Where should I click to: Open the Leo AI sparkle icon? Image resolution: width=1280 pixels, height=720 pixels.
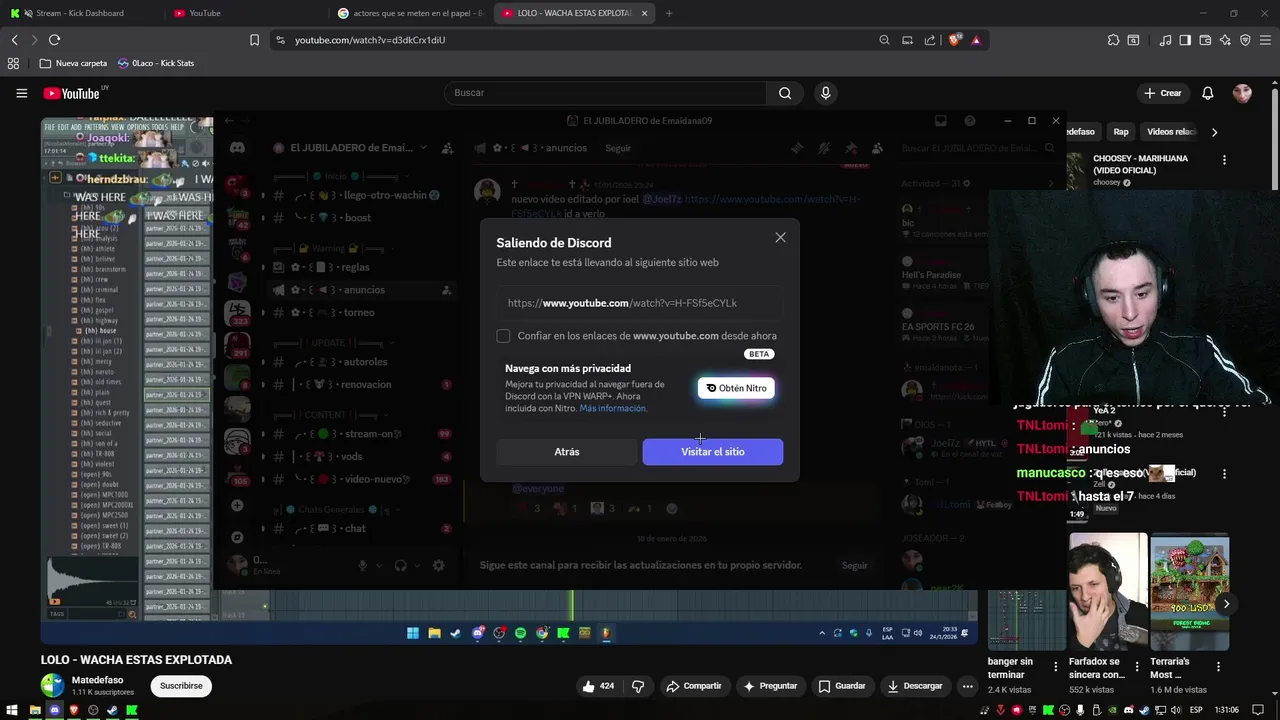tap(1225, 40)
